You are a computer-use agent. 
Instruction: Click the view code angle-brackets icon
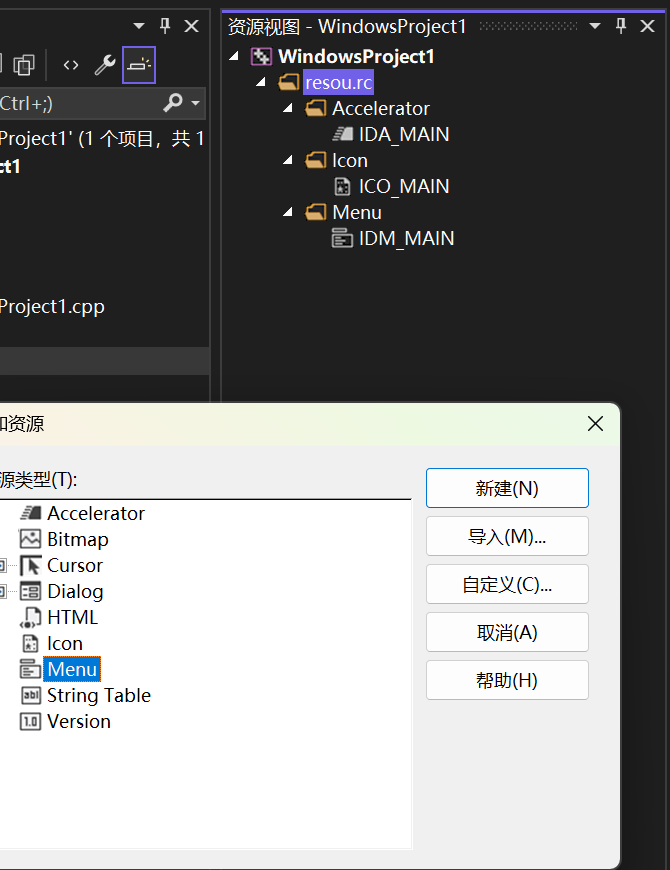[71, 65]
